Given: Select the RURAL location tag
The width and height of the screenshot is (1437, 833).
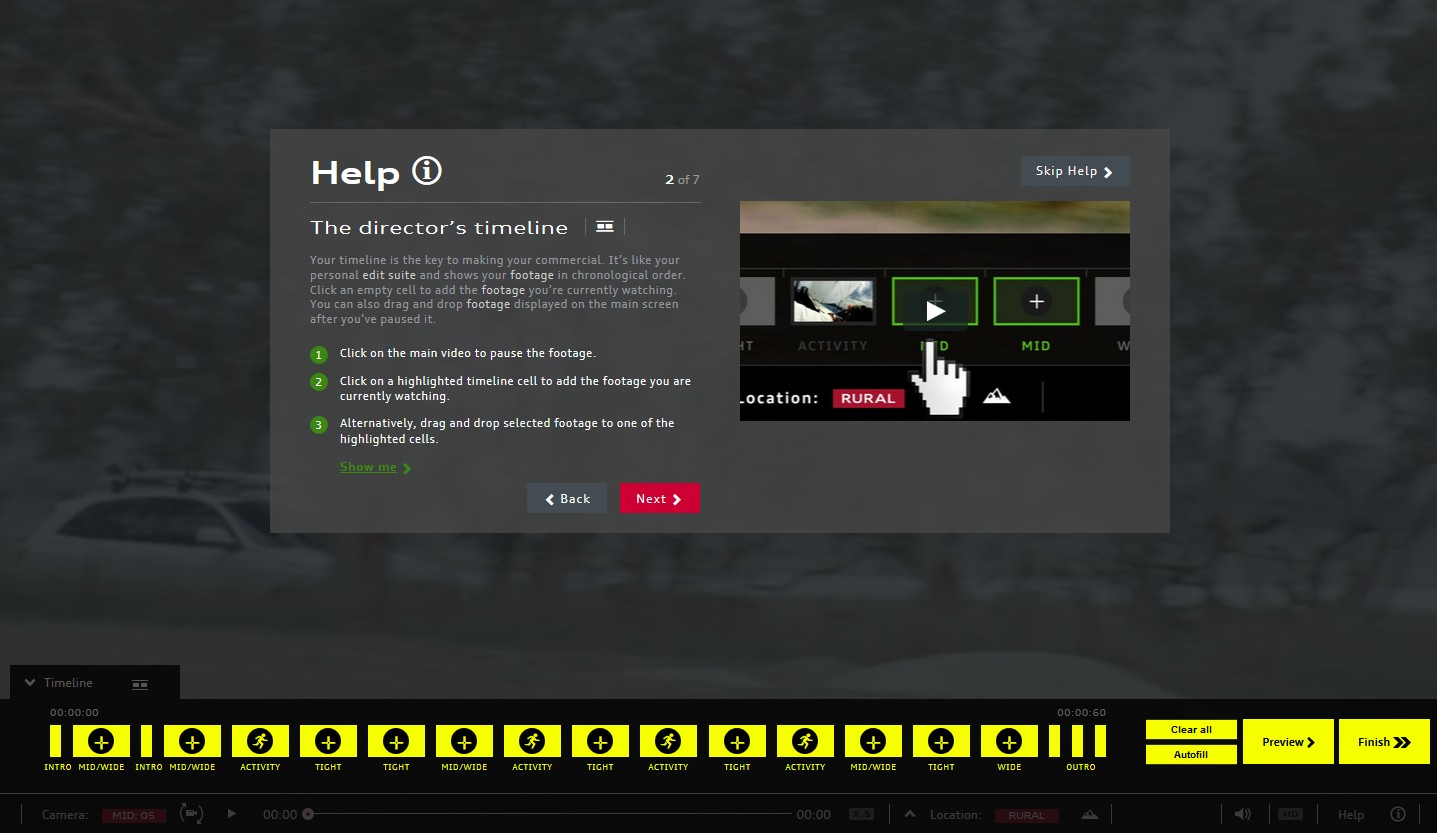Looking at the screenshot, I should (x=1026, y=815).
